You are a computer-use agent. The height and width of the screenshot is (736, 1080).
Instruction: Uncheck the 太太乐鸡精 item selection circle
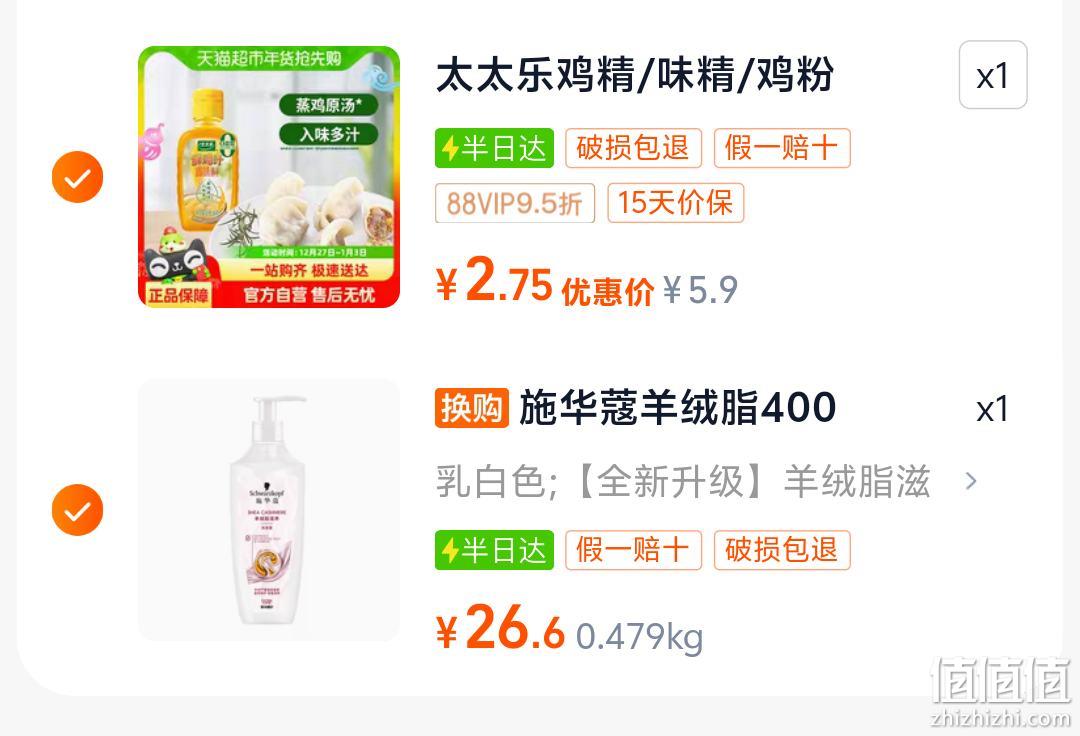pyautogui.click(x=77, y=177)
